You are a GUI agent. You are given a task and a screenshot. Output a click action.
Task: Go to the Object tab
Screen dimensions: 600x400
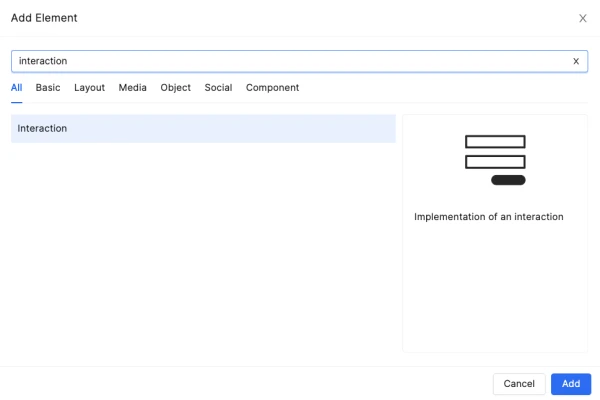click(175, 88)
